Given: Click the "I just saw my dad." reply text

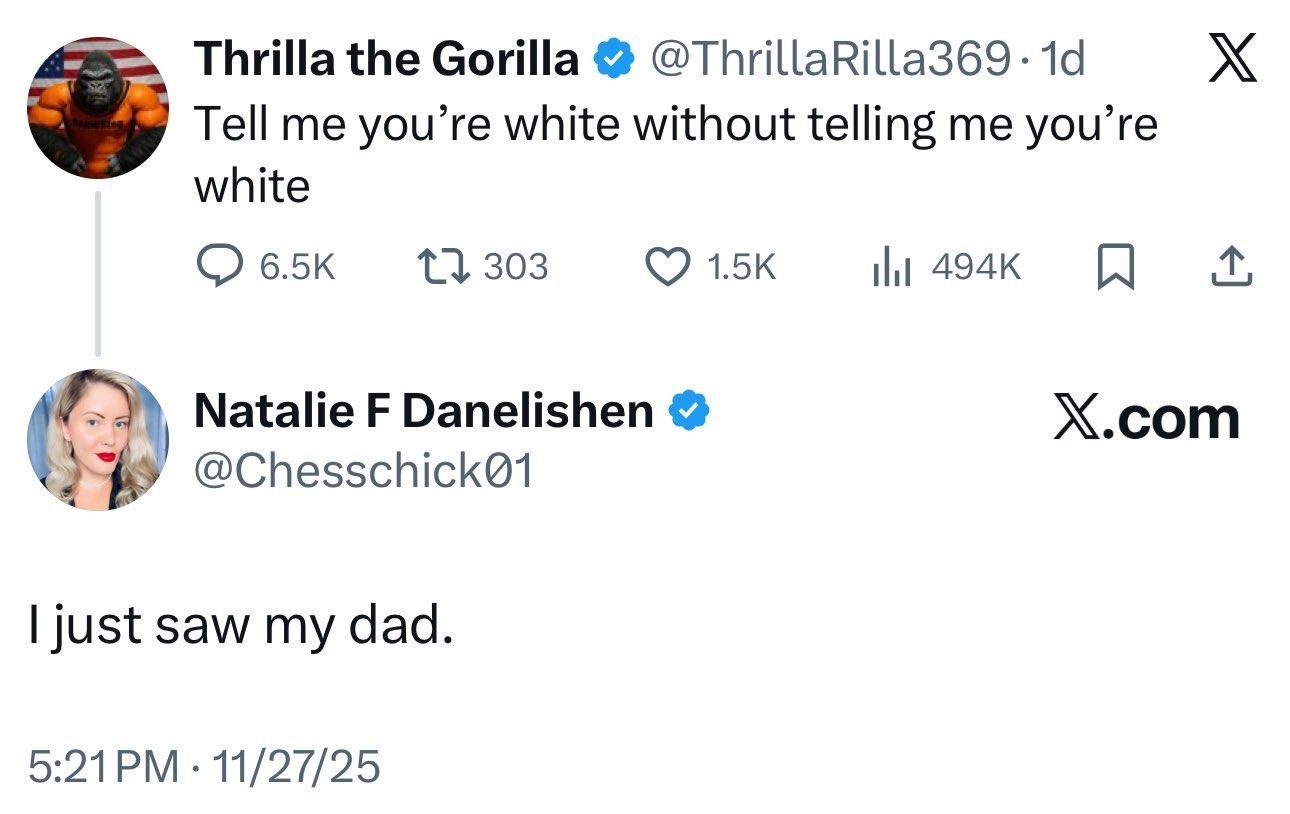Looking at the screenshot, I should (235, 627).
